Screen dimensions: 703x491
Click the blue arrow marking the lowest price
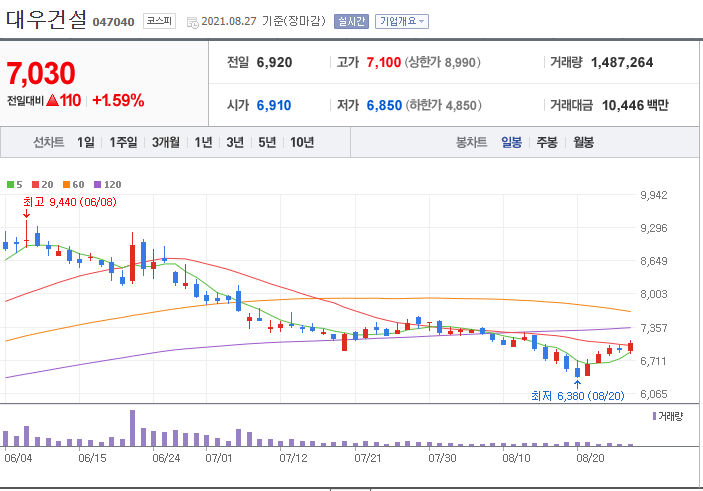click(x=577, y=384)
